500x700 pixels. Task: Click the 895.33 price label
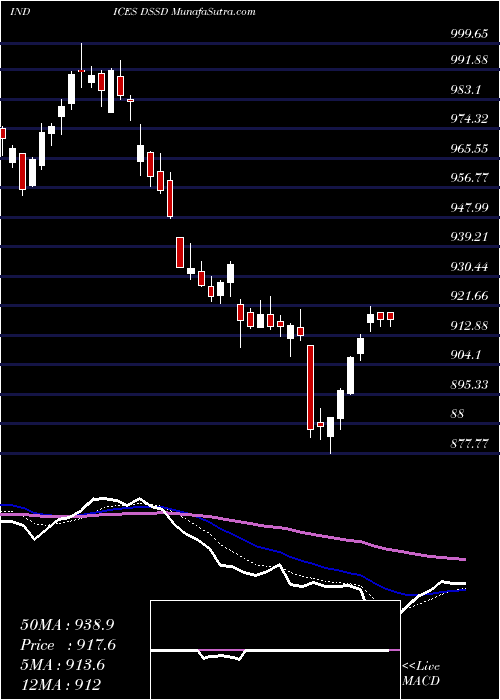pos(469,384)
